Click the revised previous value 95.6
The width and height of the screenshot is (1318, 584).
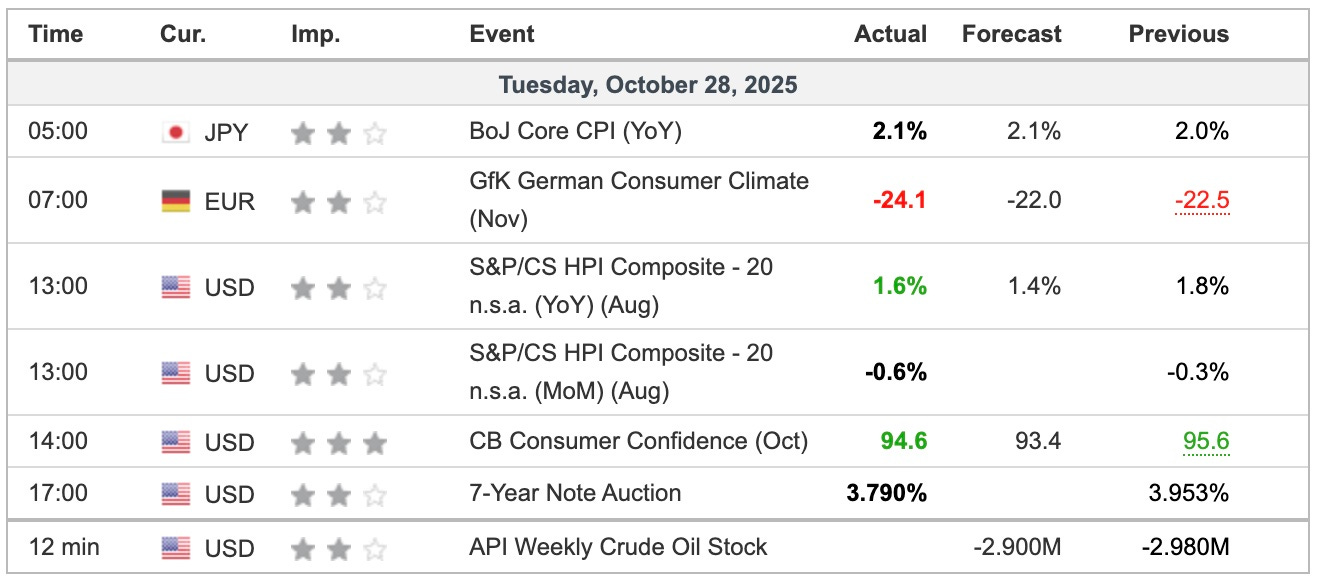(x=1205, y=441)
